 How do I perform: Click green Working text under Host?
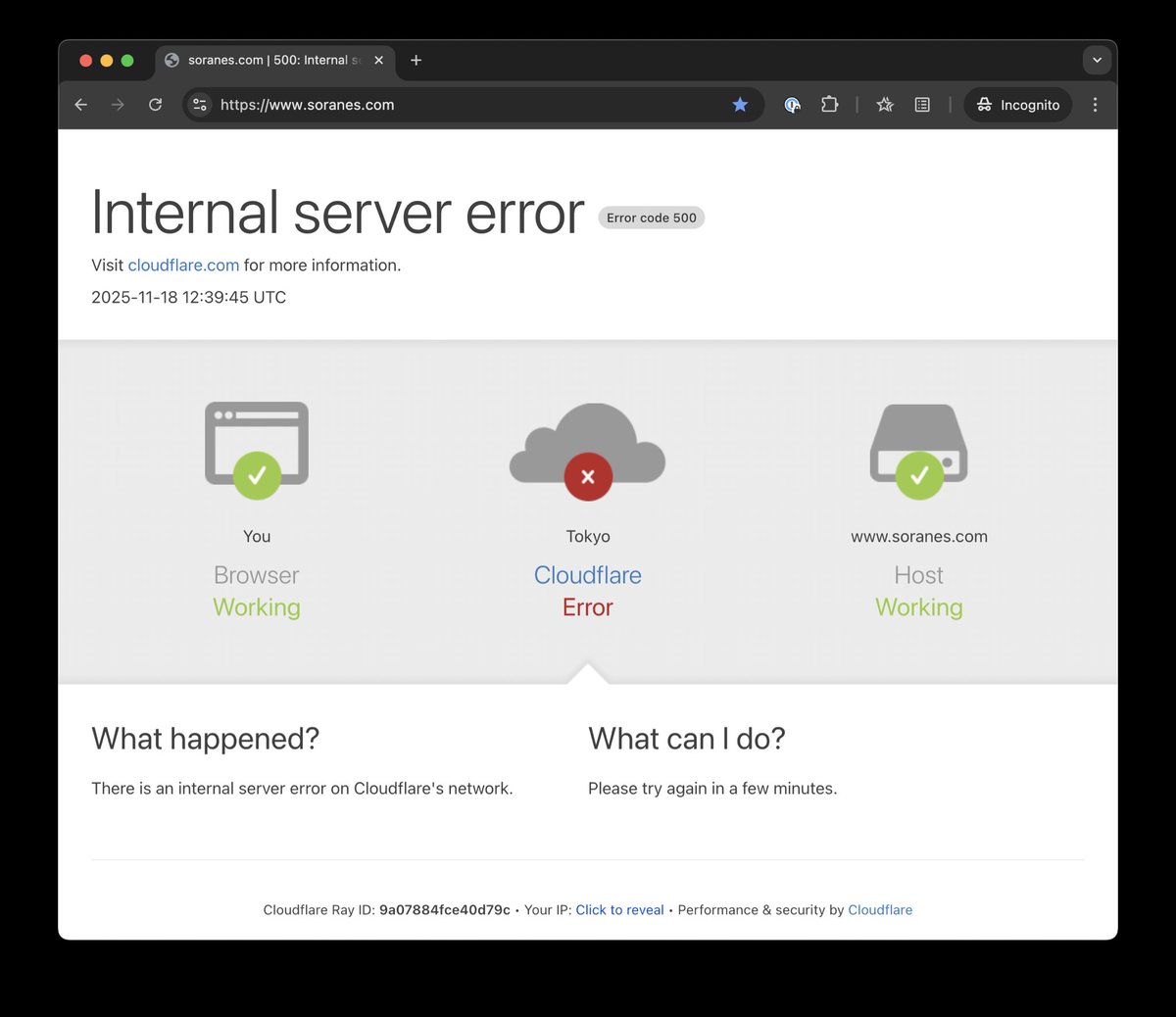919,607
